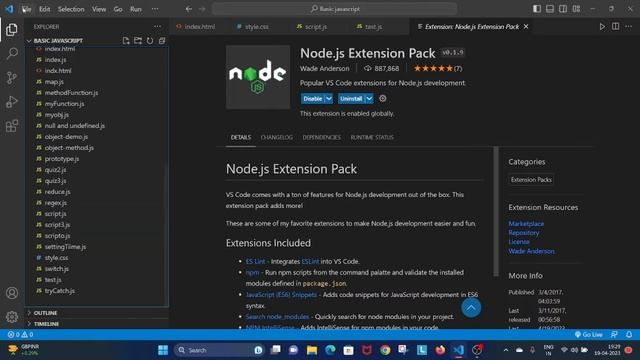Image resolution: width=640 pixels, height=360 pixels.
Task: Open editor more actions ellipsis
Action: tap(629, 27)
